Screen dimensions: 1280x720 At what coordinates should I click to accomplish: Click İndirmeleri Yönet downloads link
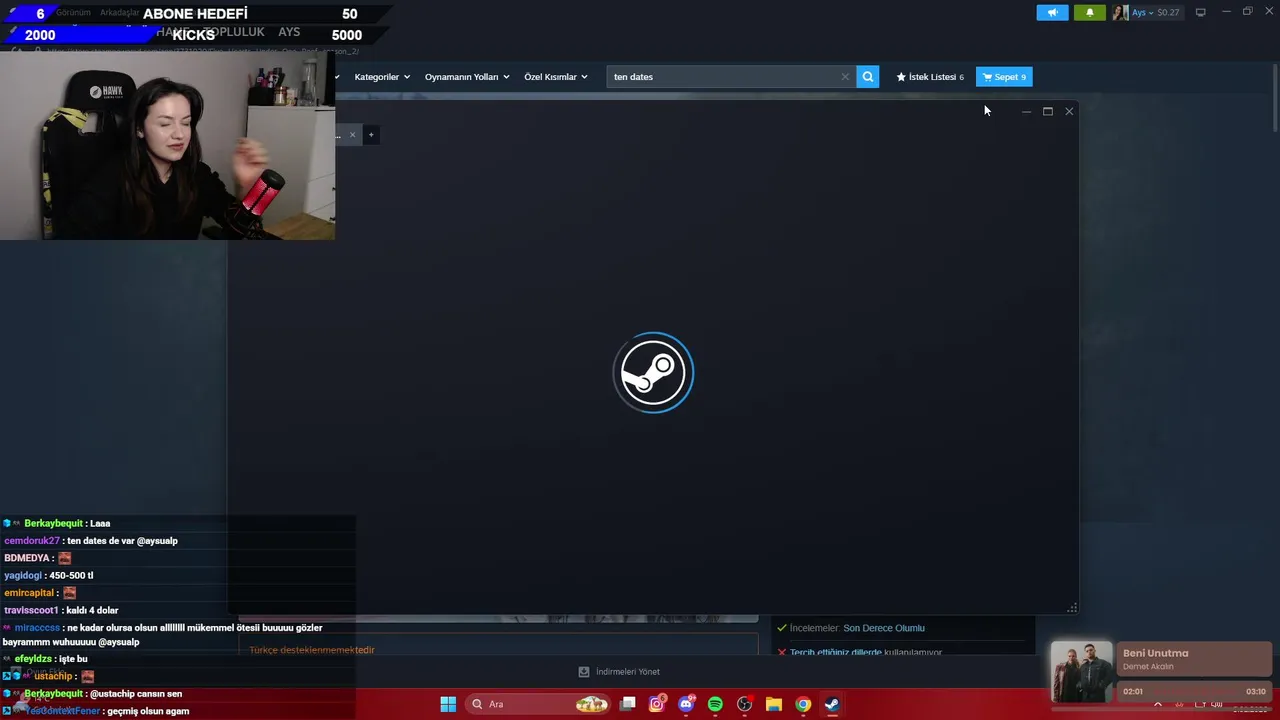tap(628, 672)
